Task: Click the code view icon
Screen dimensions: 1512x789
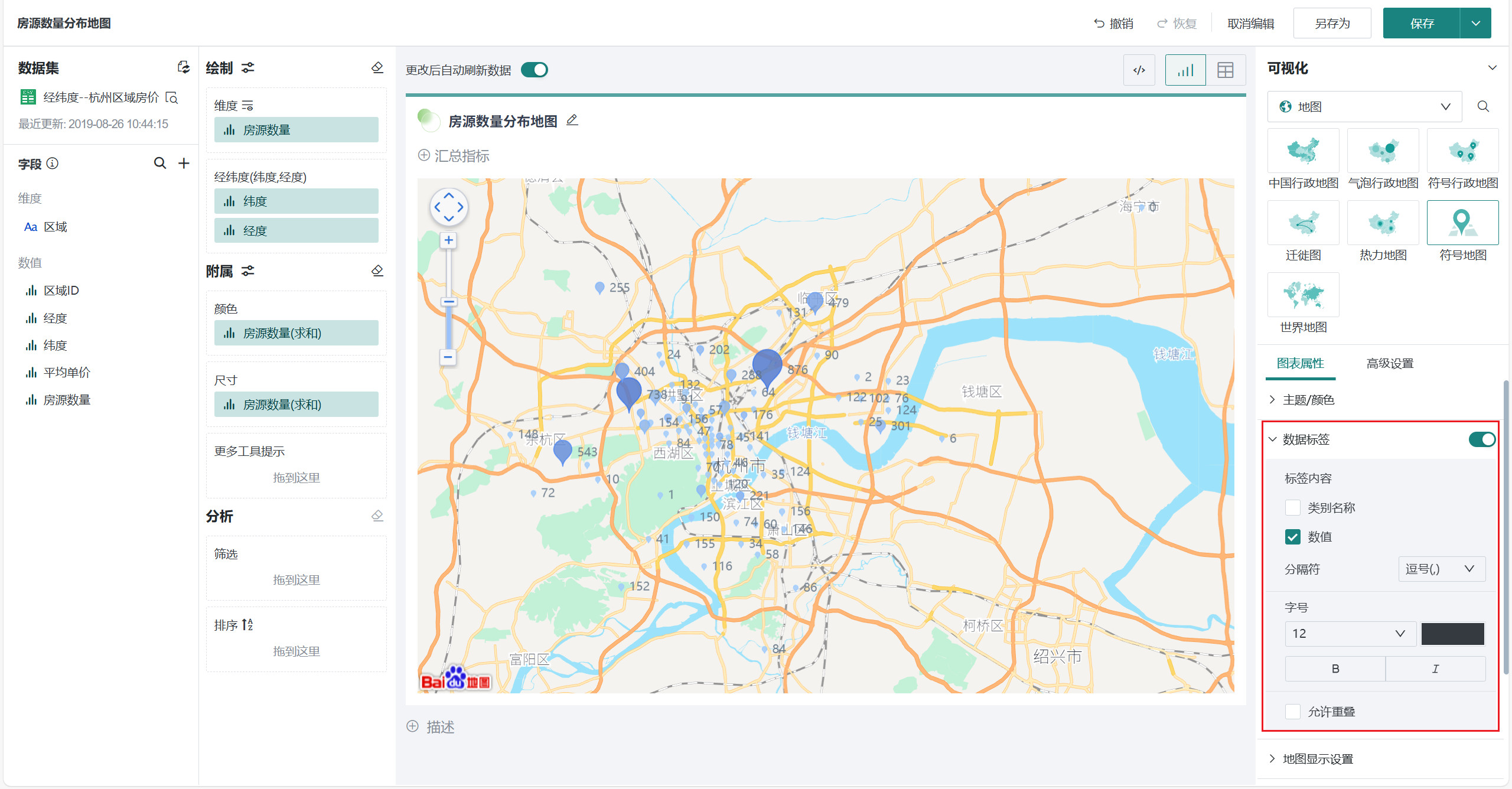Action: pyautogui.click(x=1139, y=70)
